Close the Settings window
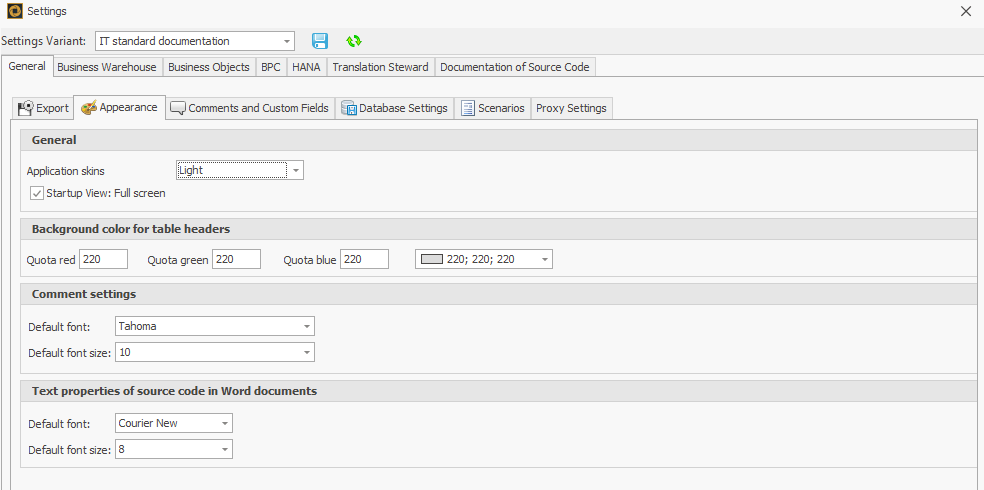 pyautogui.click(x=965, y=11)
